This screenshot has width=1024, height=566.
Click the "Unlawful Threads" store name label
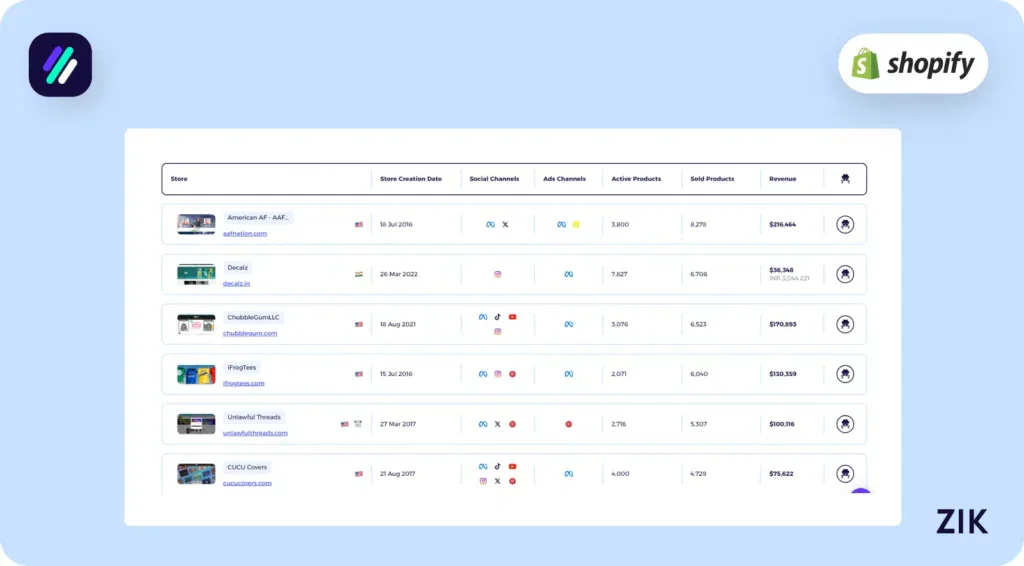254,417
